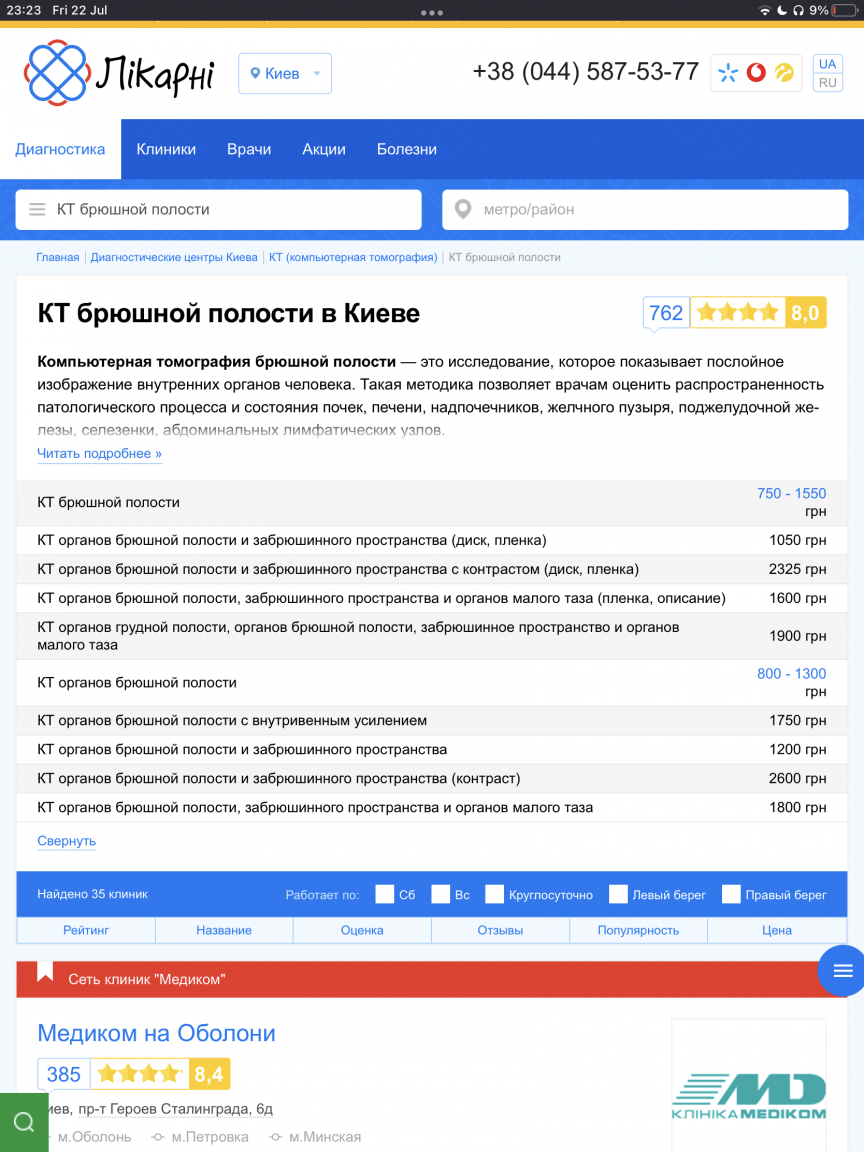Enable the Правый берег filter
Screen dimensions: 864x1152
tap(731, 894)
